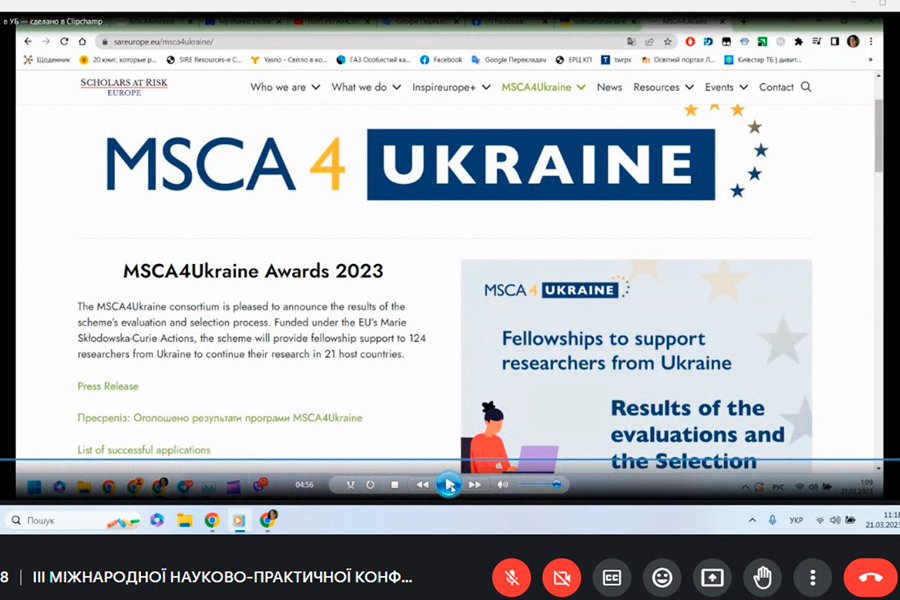Click the media player Play button
This screenshot has height=600, width=900.
[x=449, y=485]
